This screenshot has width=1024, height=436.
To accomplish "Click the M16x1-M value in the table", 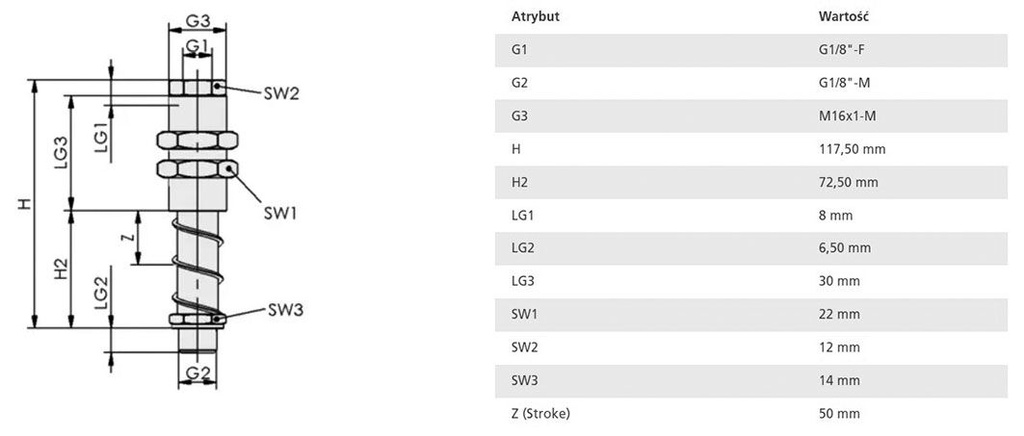I will [x=847, y=116].
